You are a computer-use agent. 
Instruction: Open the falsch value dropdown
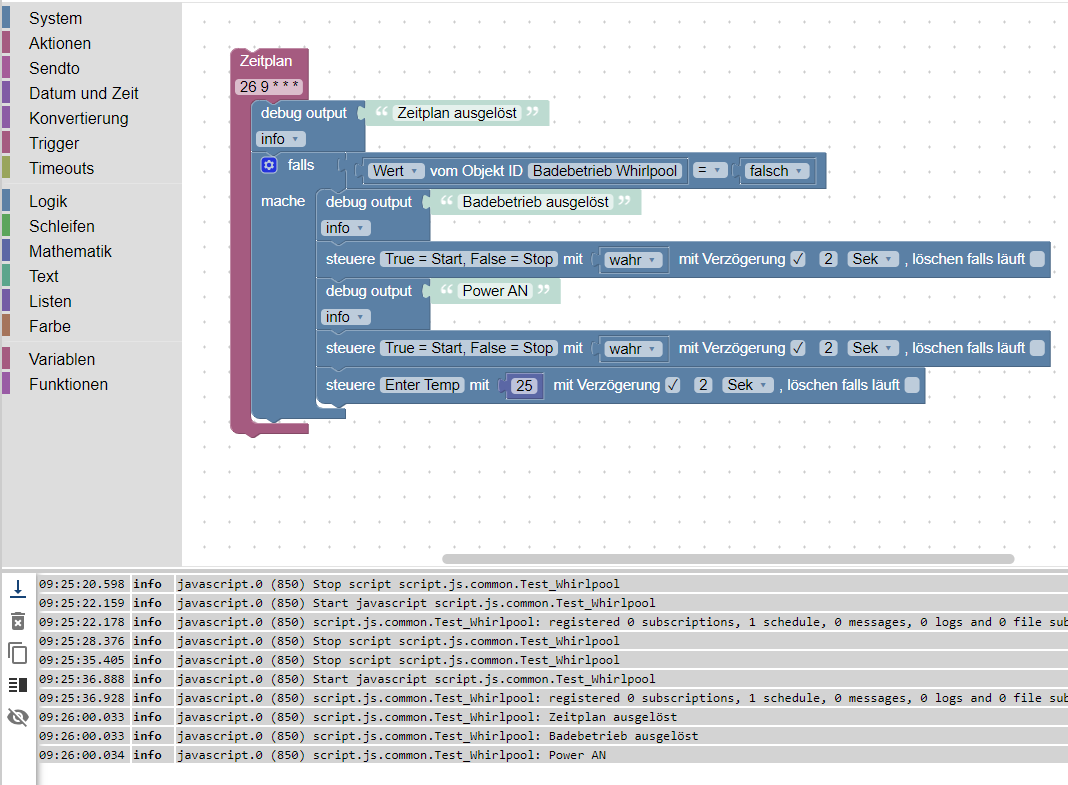tap(778, 171)
